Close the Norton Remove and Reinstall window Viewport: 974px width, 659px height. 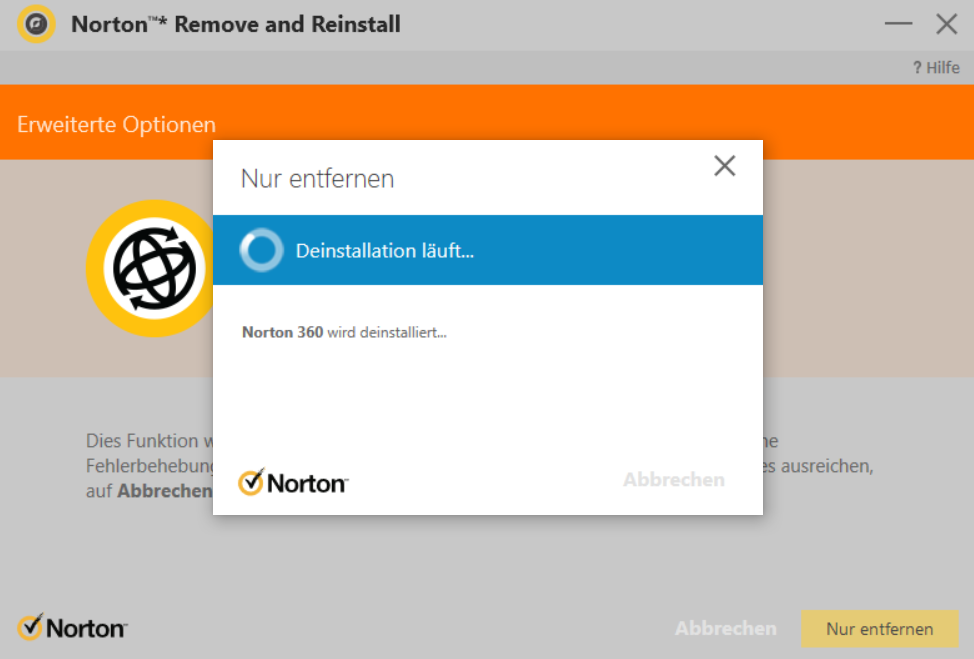[x=947, y=24]
